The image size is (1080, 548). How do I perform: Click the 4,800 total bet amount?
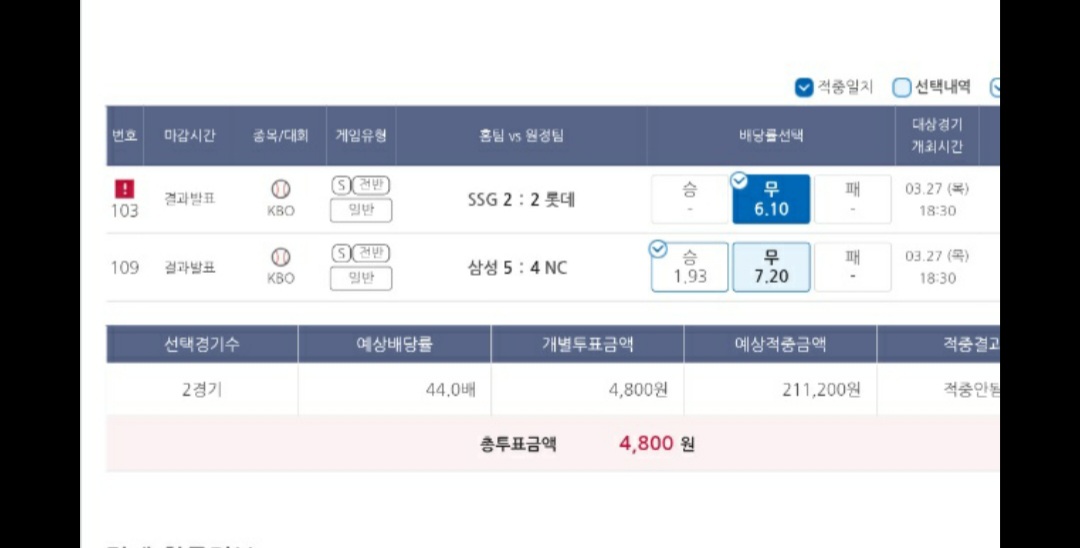coord(646,444)
